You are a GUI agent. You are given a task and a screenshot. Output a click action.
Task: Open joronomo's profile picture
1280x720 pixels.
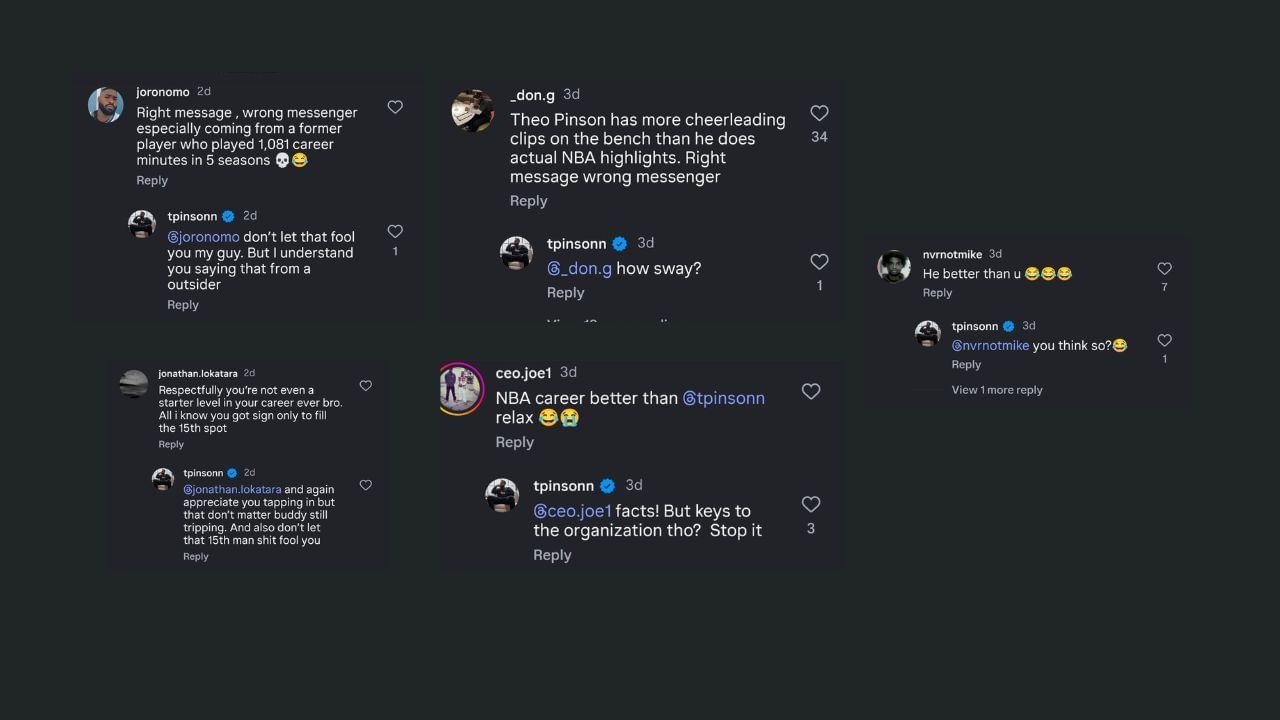[106, 105]
